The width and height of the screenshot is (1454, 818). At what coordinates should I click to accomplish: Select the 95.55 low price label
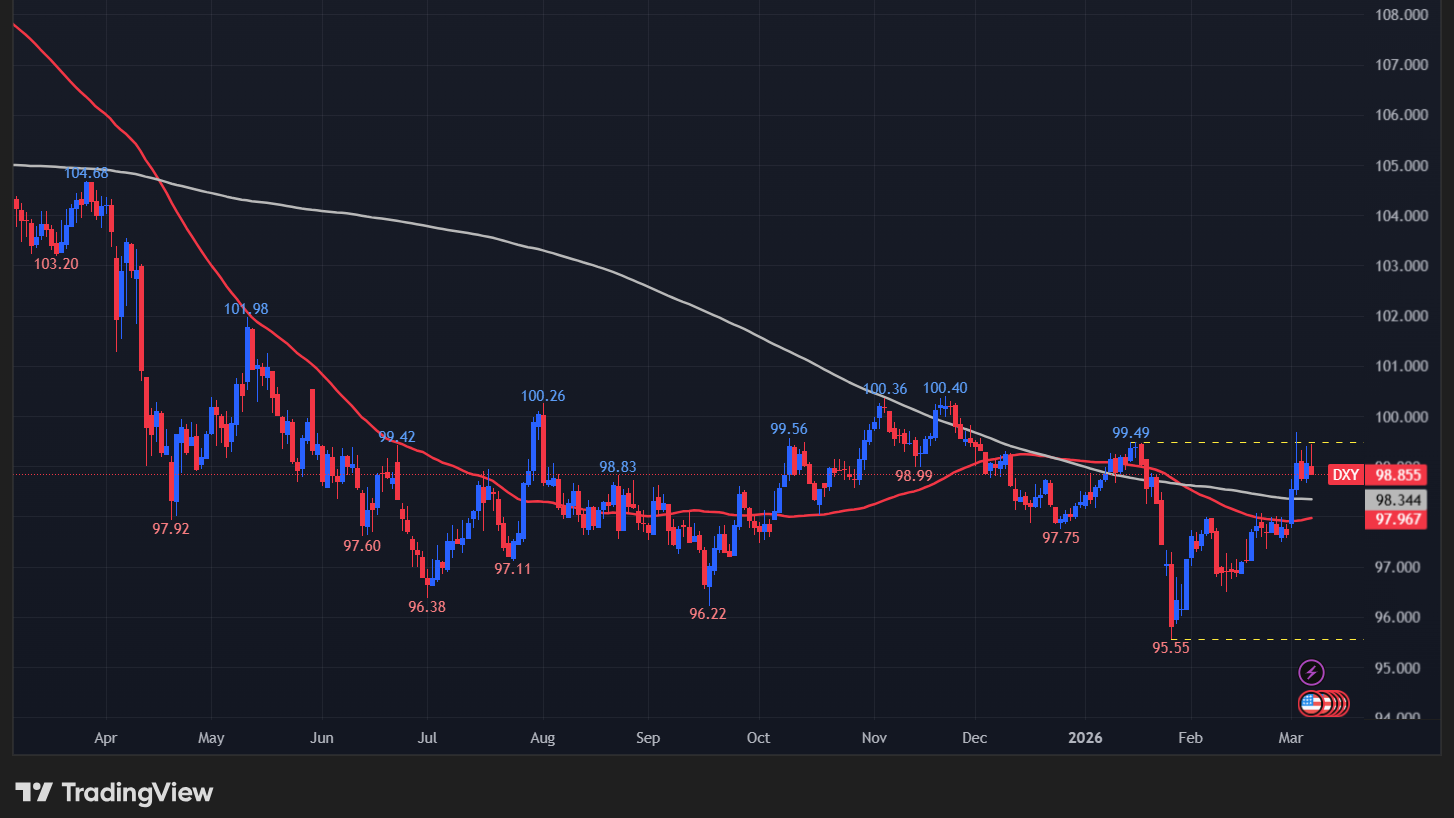(x=1170, y=648)
